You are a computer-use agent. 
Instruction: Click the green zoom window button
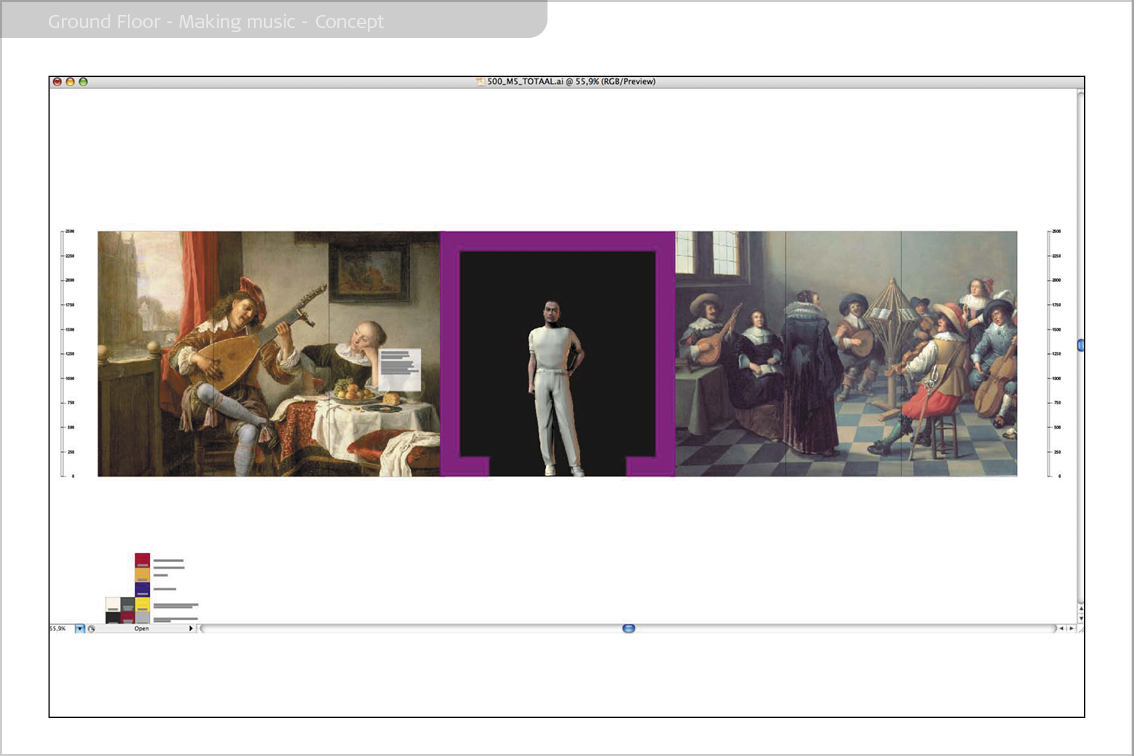click(x=83, y=82)
